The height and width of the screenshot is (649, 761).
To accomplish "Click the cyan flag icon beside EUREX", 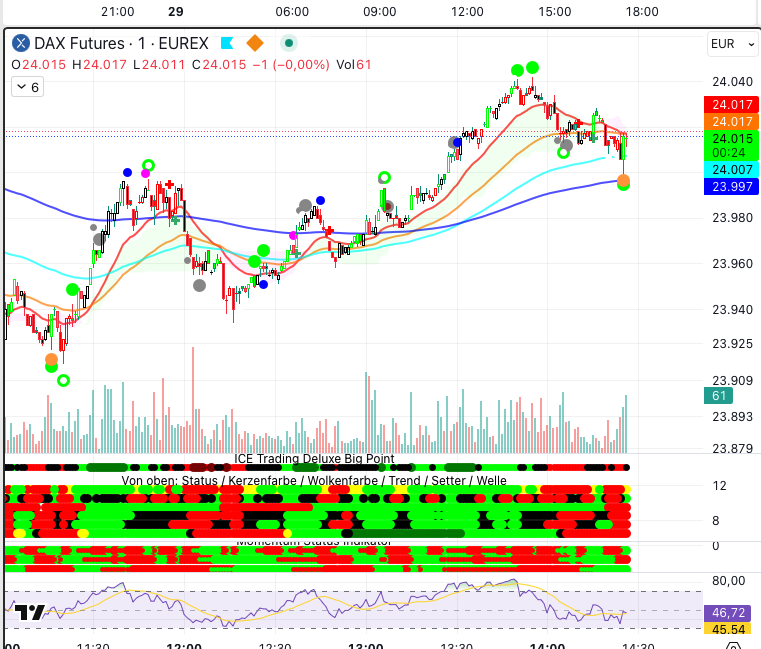I will click(227, 43).
